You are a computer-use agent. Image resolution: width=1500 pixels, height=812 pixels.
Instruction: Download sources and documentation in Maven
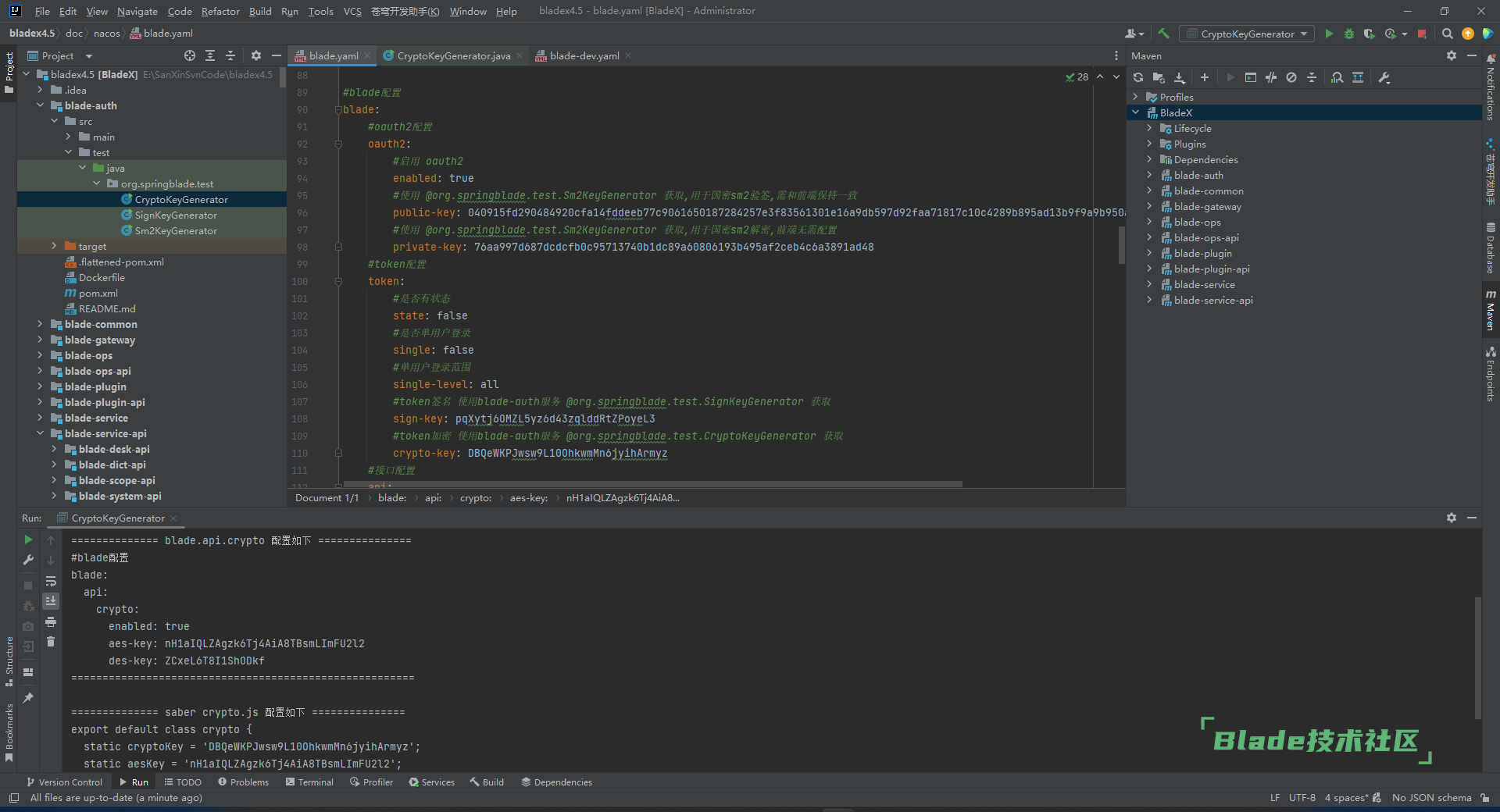click(x=1180, y=77)
